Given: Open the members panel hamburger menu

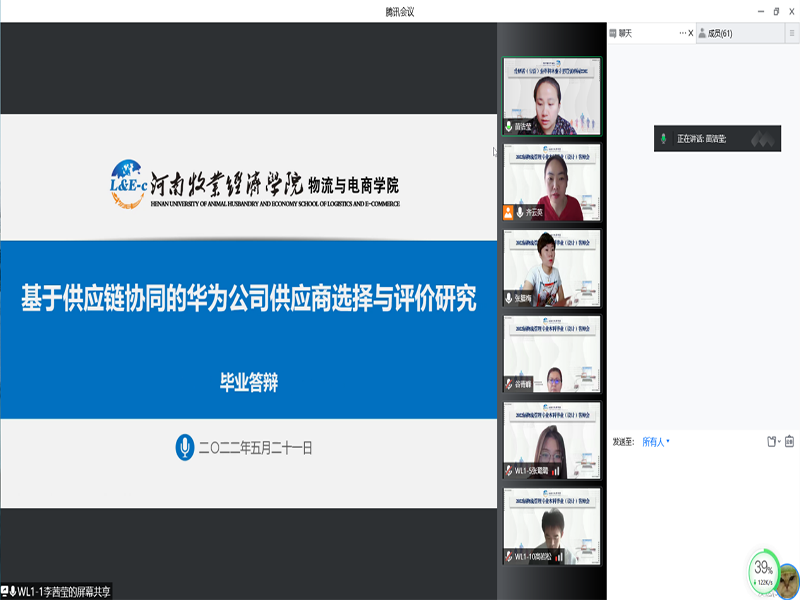Looking at the screenshot, I should click(x=790, y=33).
